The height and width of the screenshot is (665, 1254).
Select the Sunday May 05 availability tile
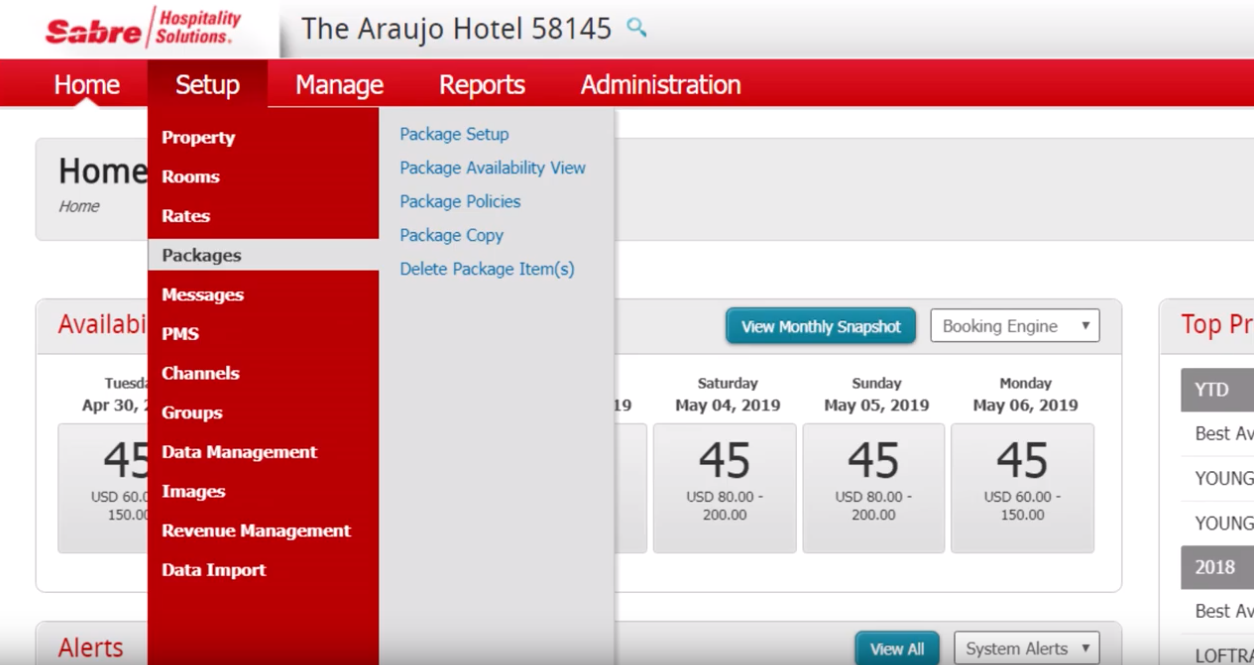[874, 488]
